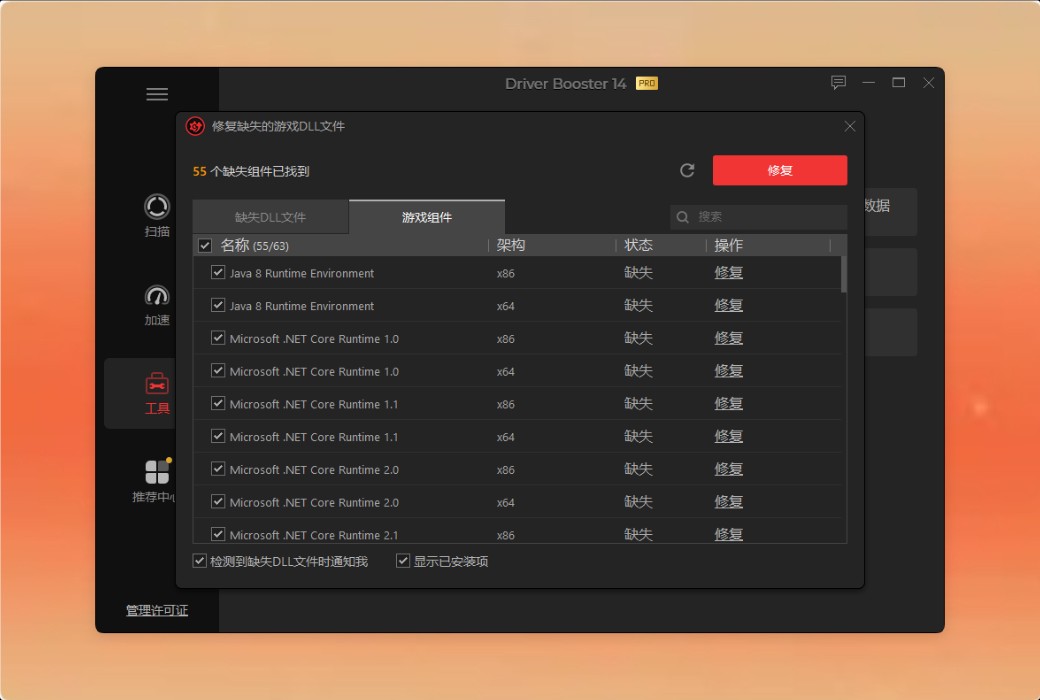
Task: Click 修复 link for Java 8 x86
Action: tap(728, 273)
